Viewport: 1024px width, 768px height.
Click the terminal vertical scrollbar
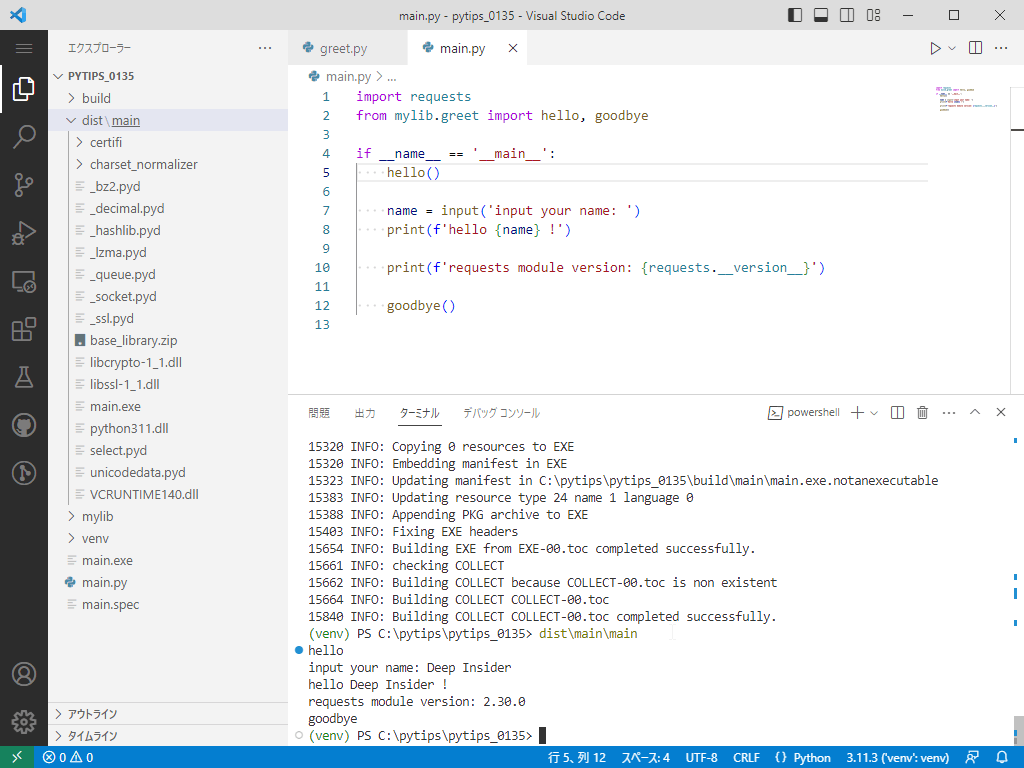1018,730
